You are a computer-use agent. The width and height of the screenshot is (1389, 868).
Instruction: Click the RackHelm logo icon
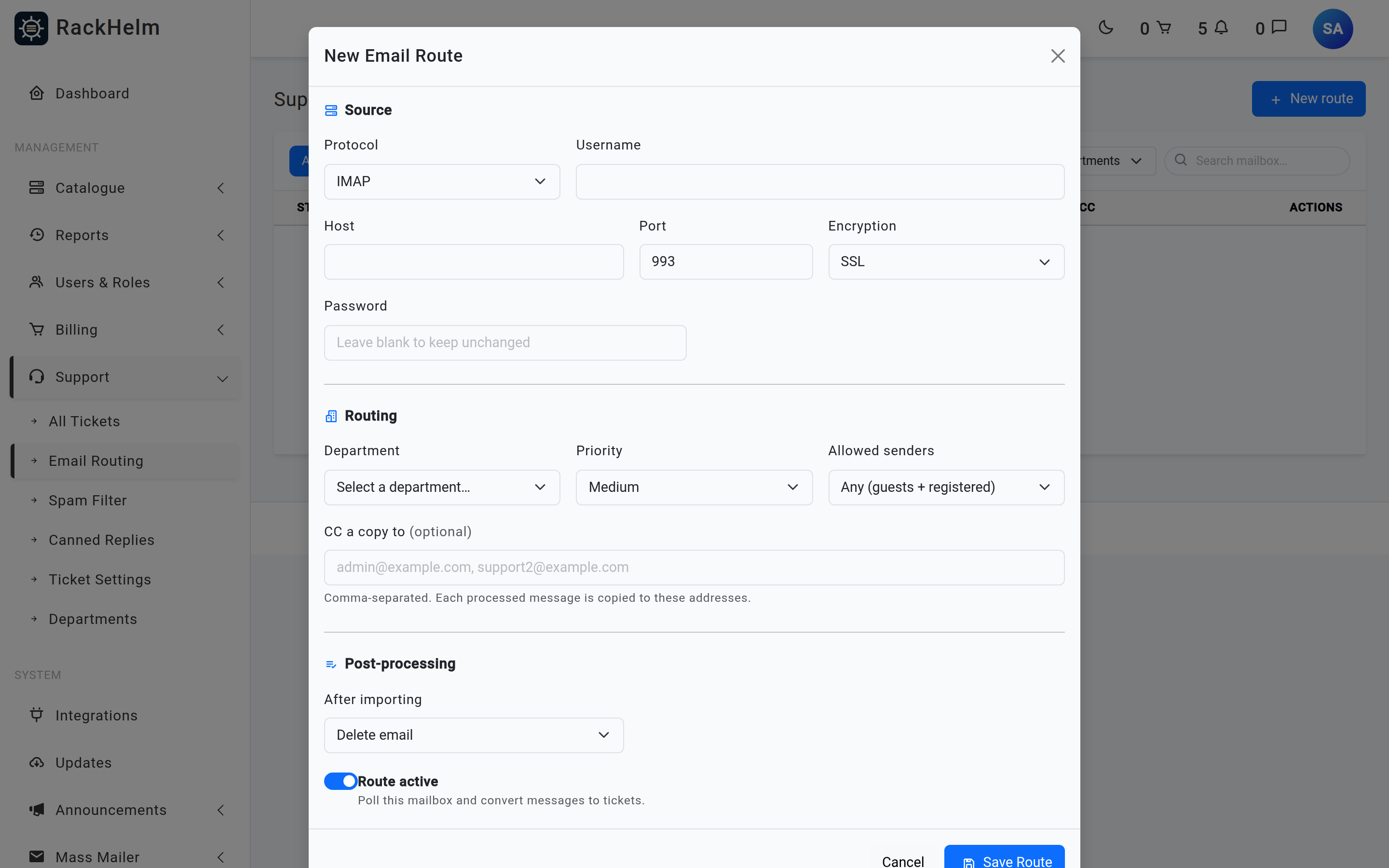point(31,28)
